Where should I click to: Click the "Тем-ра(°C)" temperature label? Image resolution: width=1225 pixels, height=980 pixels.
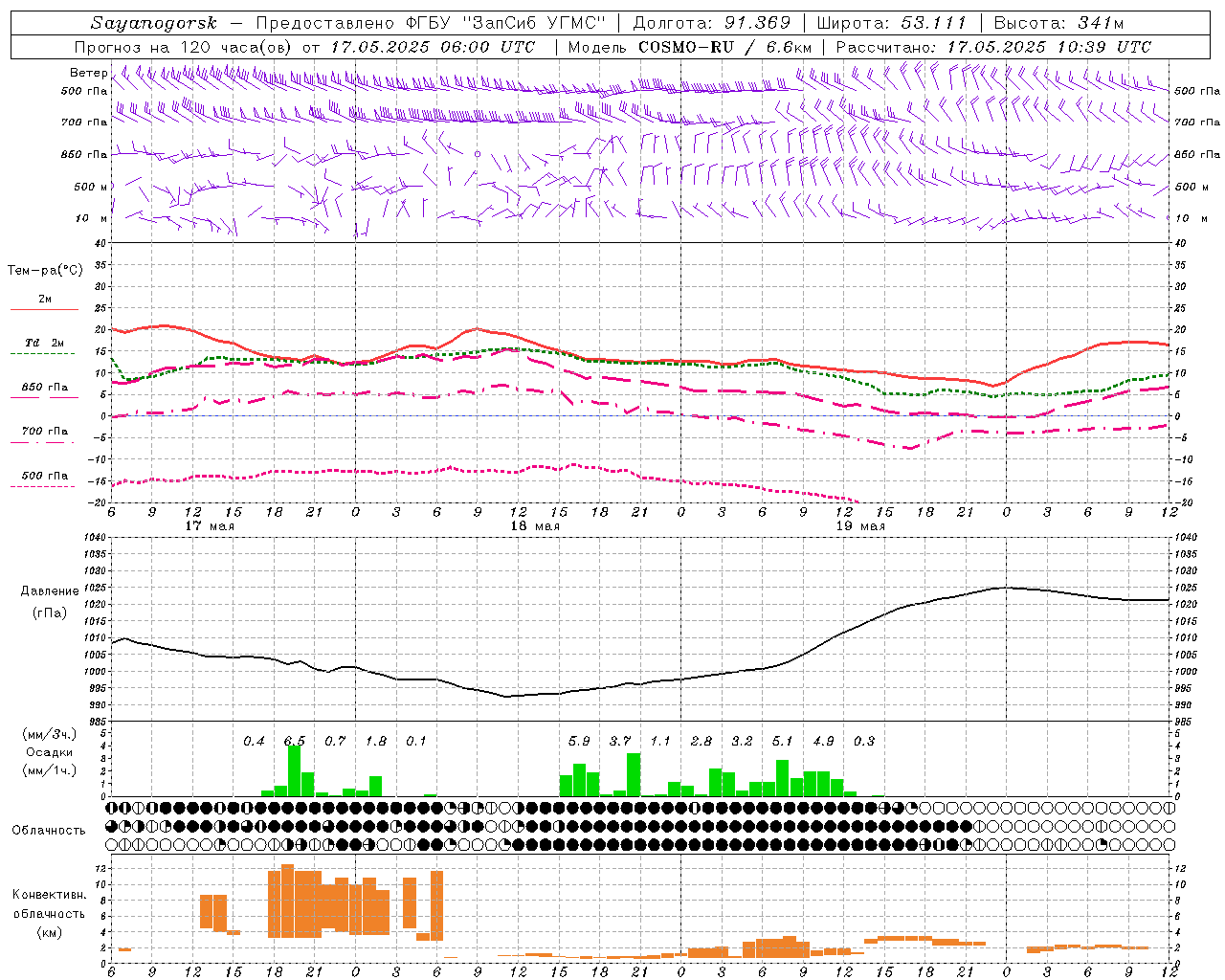45,271
